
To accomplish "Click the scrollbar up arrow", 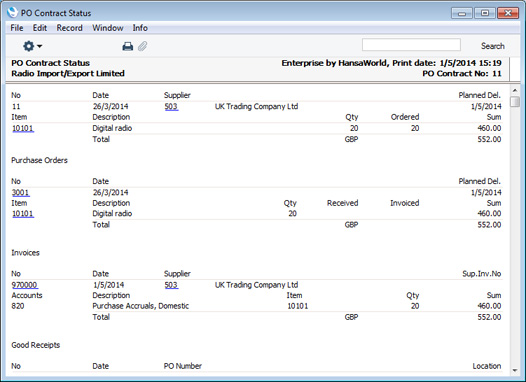I will [515, 91].
